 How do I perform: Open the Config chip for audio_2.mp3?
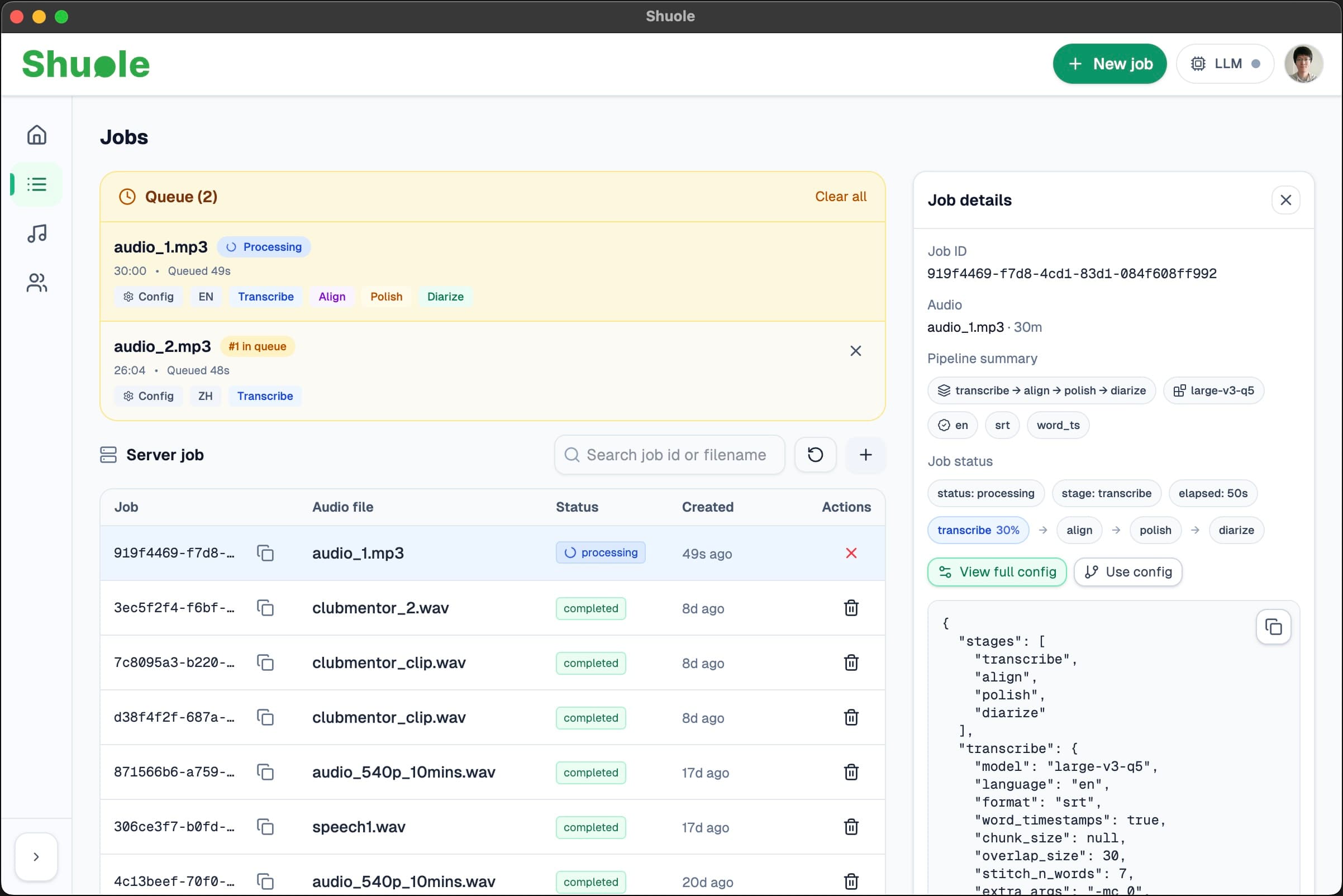pos(148,395)
